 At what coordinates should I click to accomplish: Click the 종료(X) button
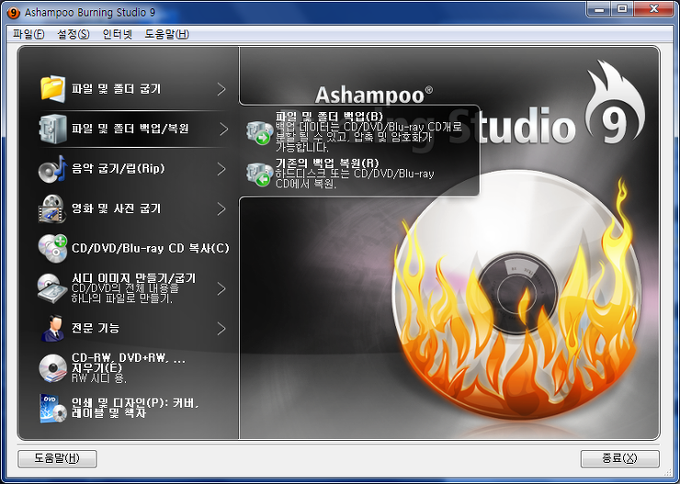pos(620,459)
